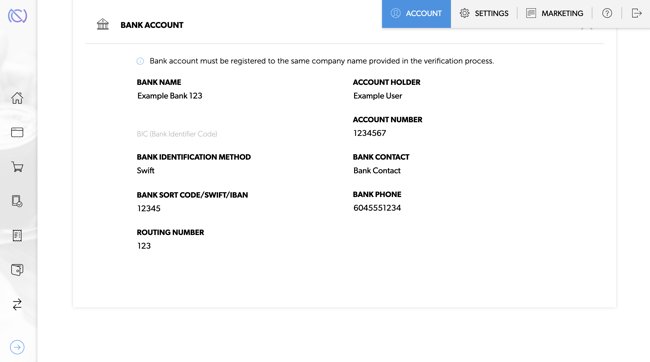The width and height of the screenshot is (650, 362).
Task: Open the card icon in sidebar
Action: (x=17, y=132)
